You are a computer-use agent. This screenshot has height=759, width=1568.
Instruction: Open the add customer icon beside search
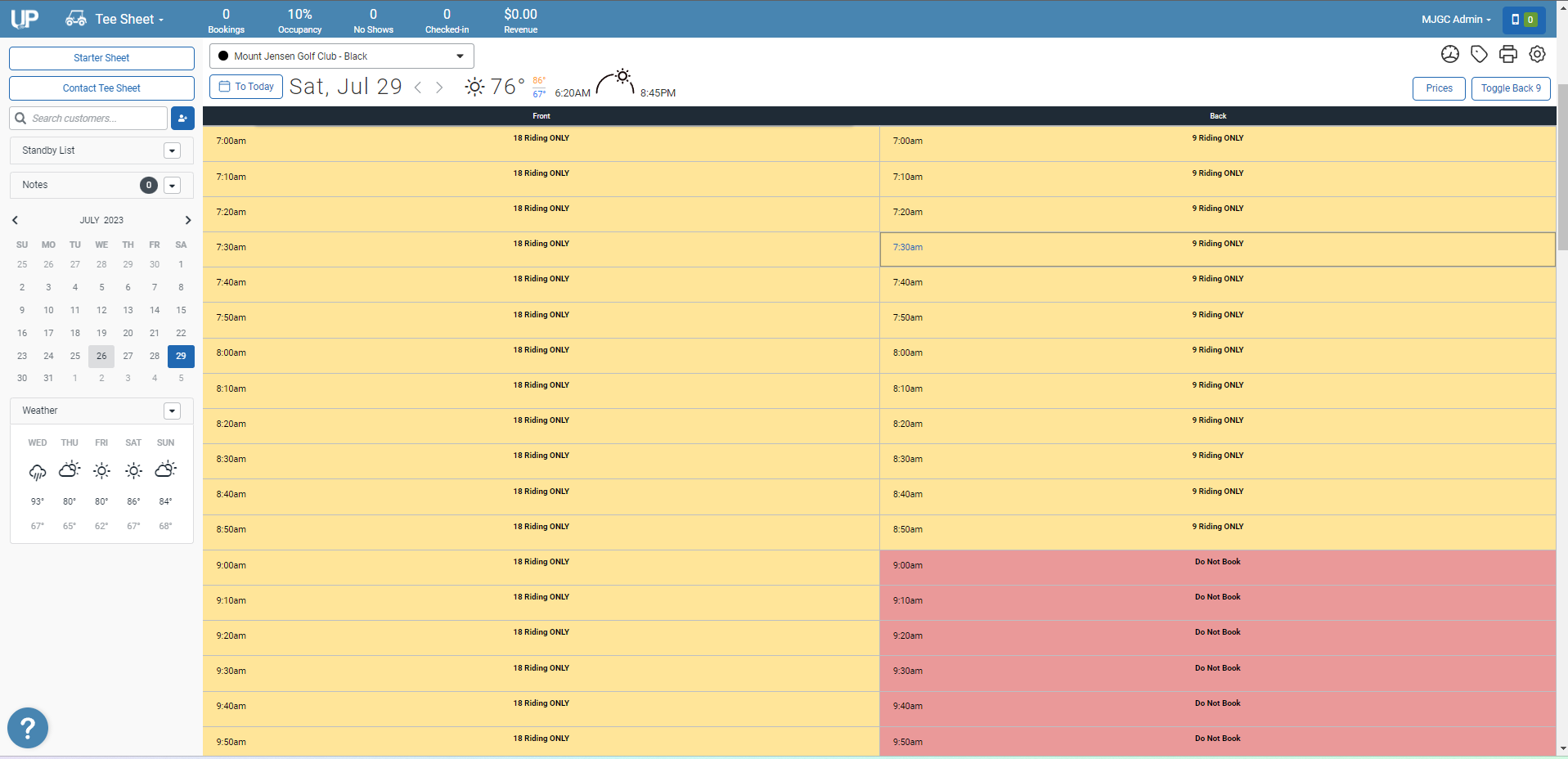[182, 119]
